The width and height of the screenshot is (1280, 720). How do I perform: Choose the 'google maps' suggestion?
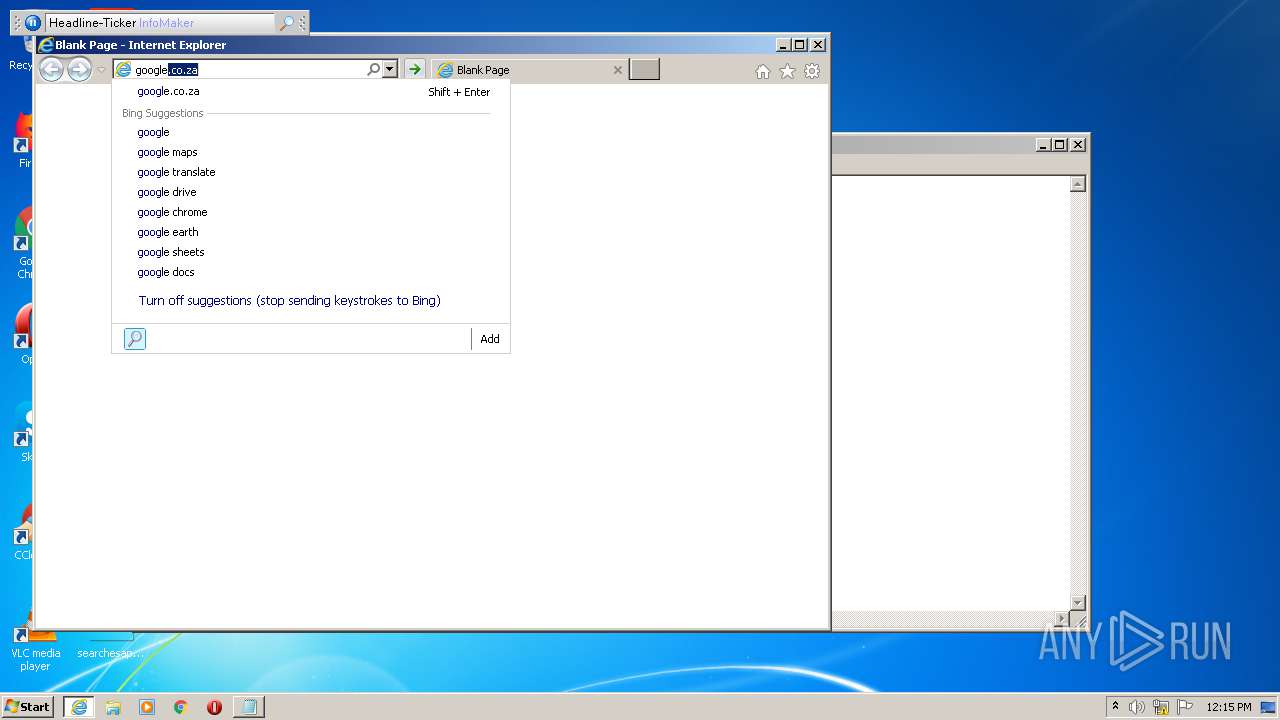[x=311, y=152]
